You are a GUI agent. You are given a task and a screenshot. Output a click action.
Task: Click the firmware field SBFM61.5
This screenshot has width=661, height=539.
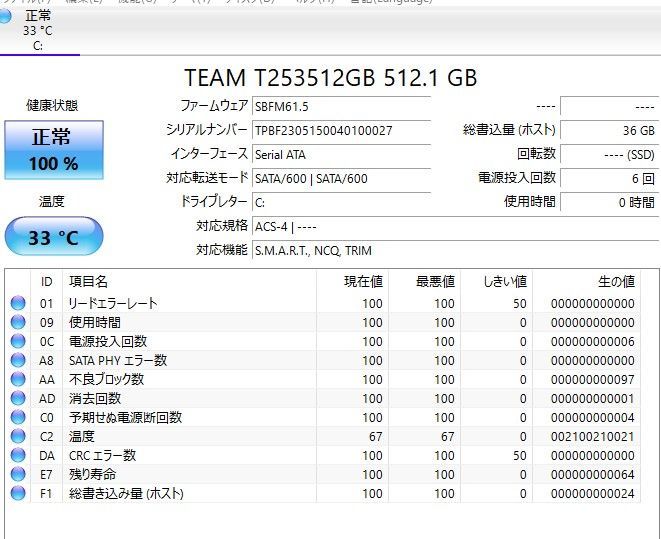click(x=341, y=106)
